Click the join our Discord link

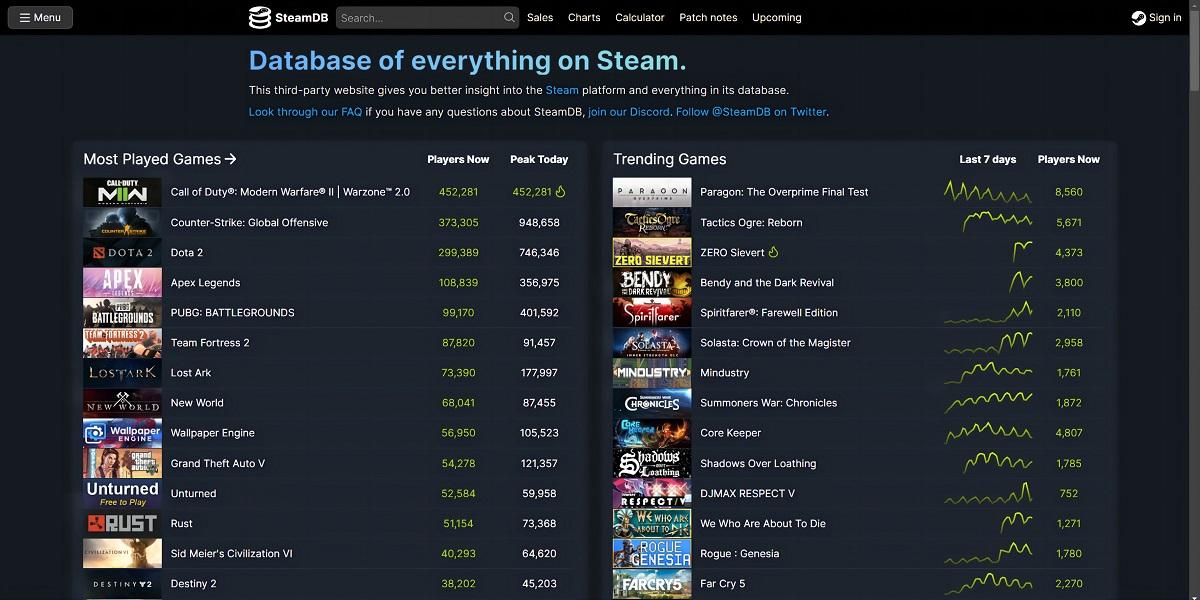tap(629, 112)
